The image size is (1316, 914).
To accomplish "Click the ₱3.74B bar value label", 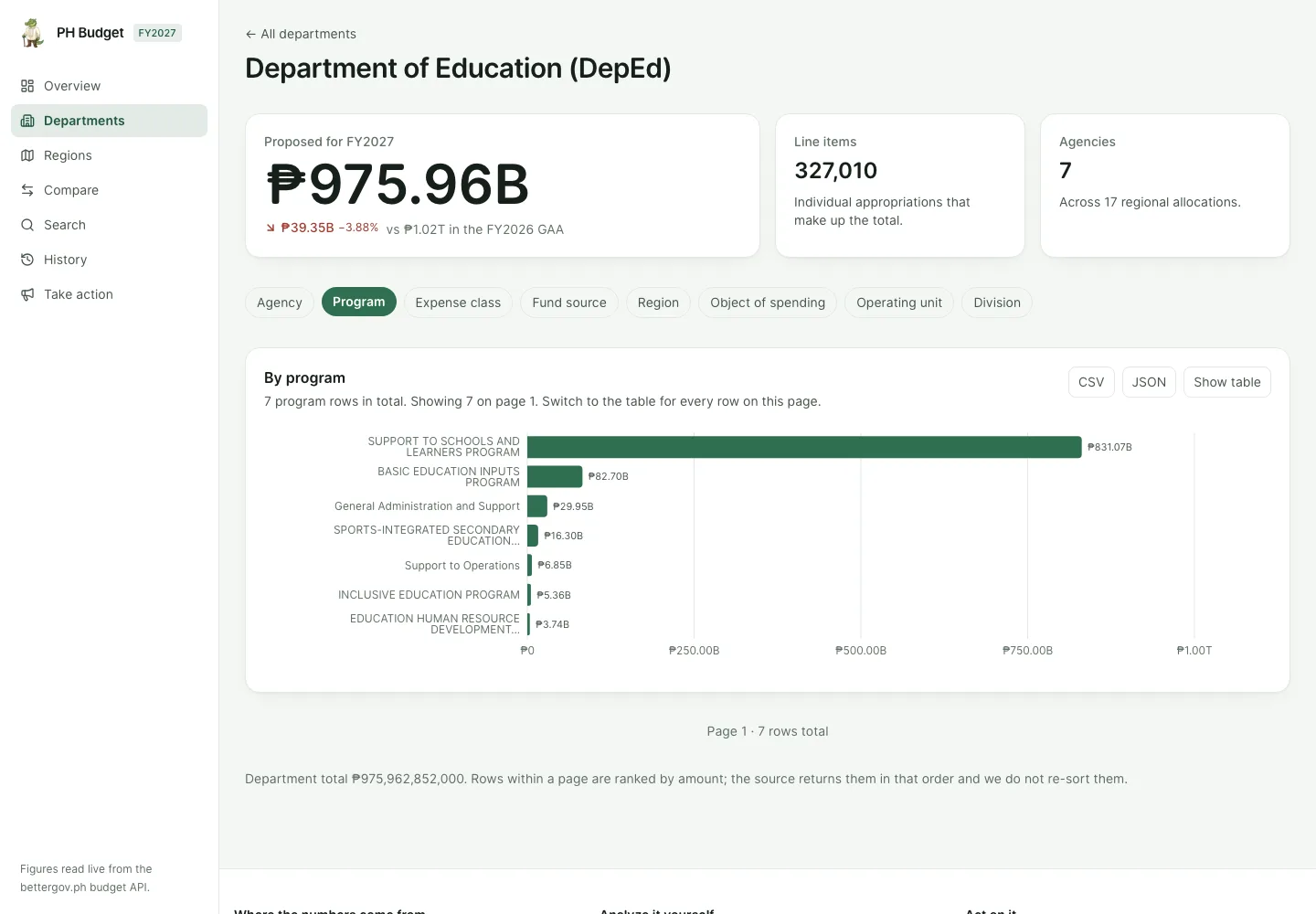I will (552, 624).
